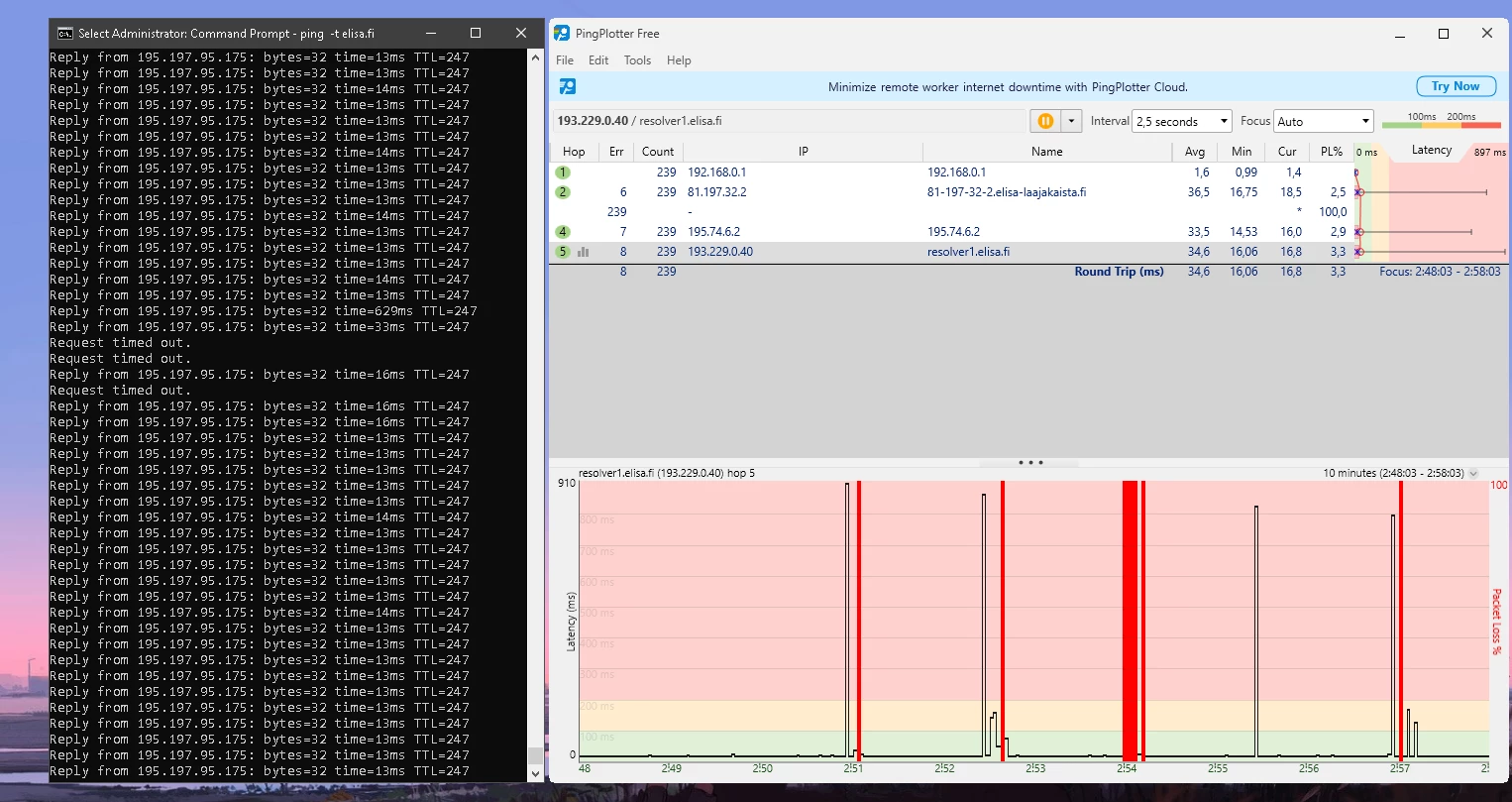Click the hop 5 timeline graph bars icon

coord(584,252)
